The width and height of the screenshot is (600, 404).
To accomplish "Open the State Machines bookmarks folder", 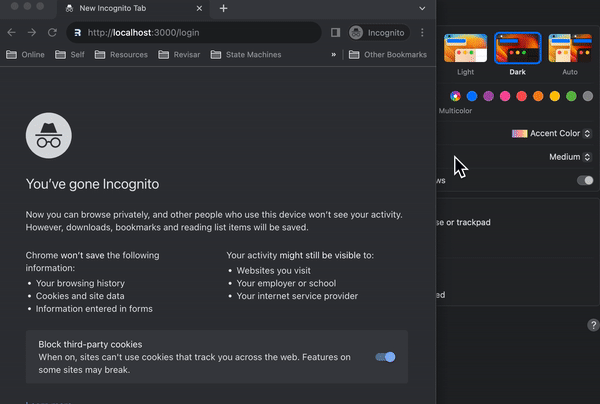I will [246, 55].
